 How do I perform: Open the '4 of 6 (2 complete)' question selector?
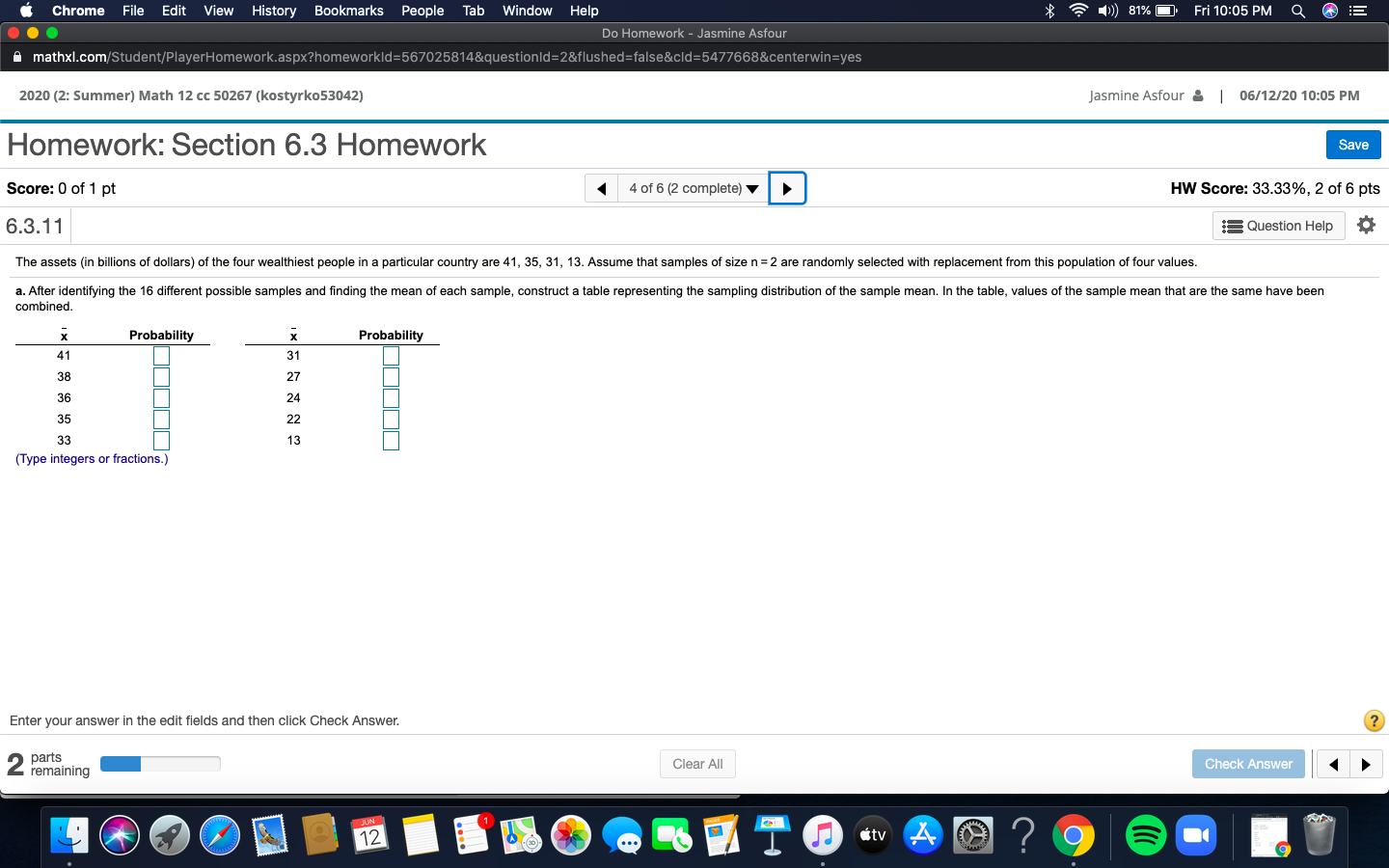point(692,188)
